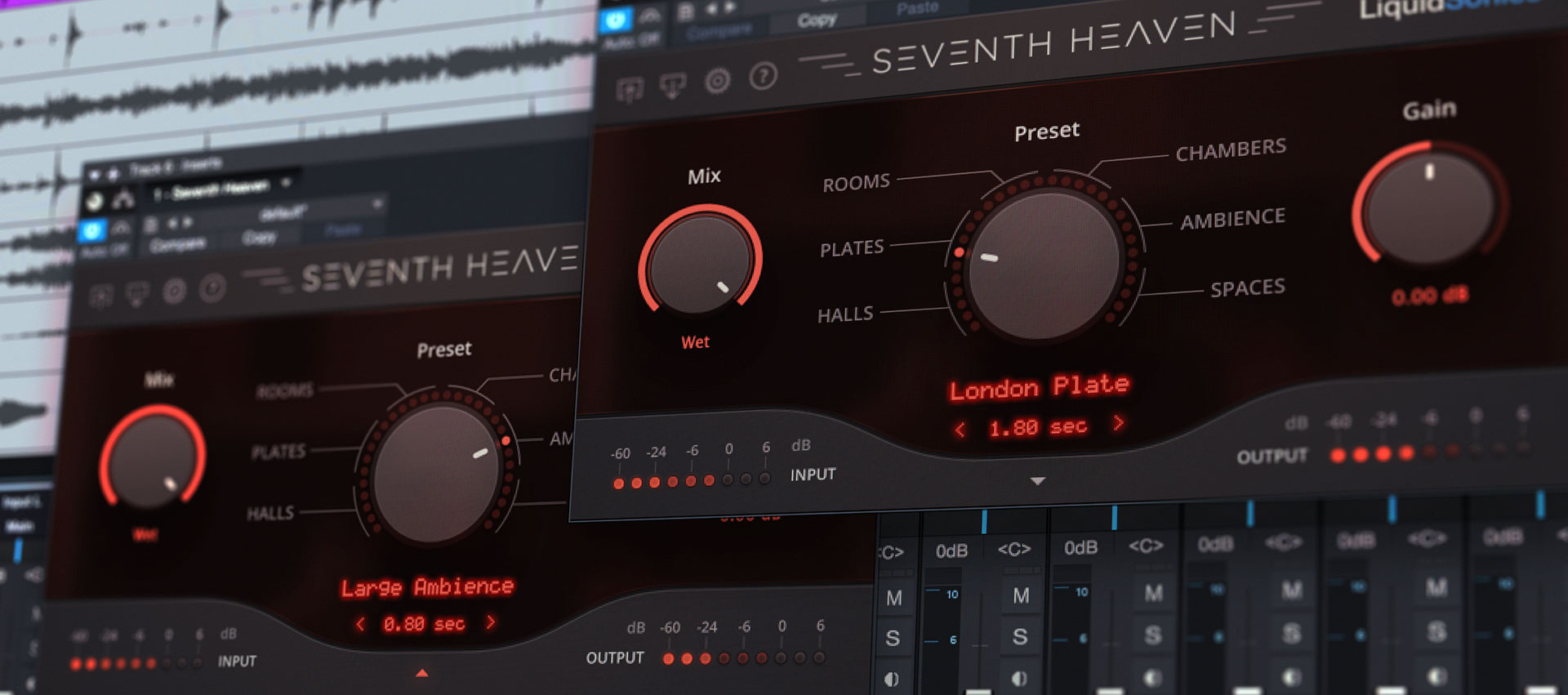The height and width of the screenshot is (695, 1568).
Task: Solo the leftmost mixer channel
Action: [893, 638]
